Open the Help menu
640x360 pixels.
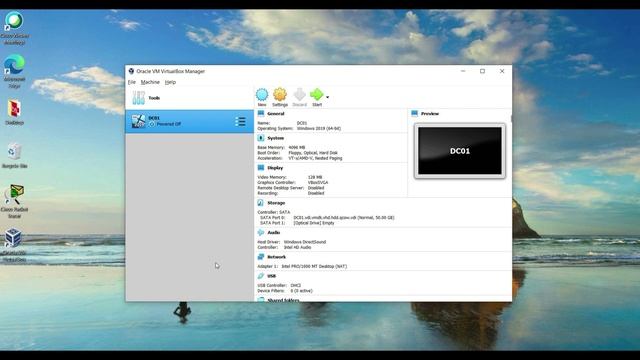coord(170,82)
